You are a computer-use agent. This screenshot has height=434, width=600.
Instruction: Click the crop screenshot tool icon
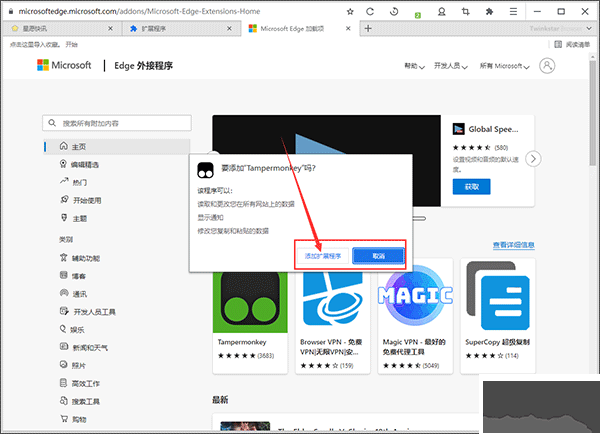[465, 11]
